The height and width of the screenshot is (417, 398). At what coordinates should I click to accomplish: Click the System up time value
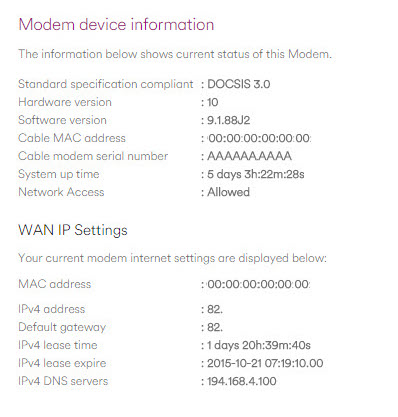[x=256, y=174]
